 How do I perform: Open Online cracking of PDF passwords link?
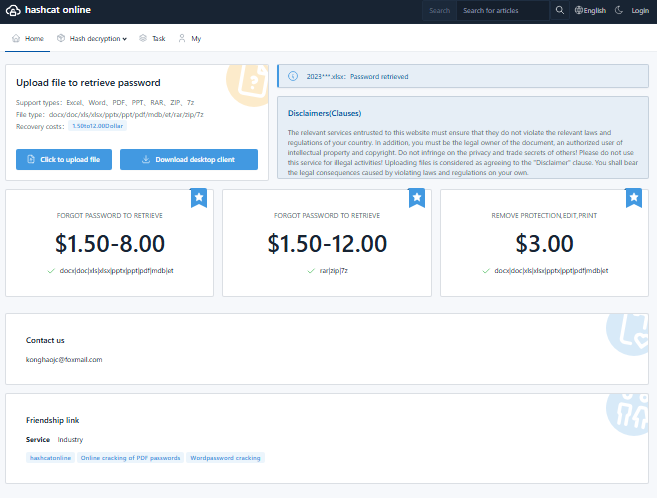pyautogui.click(x=130, y=458)
